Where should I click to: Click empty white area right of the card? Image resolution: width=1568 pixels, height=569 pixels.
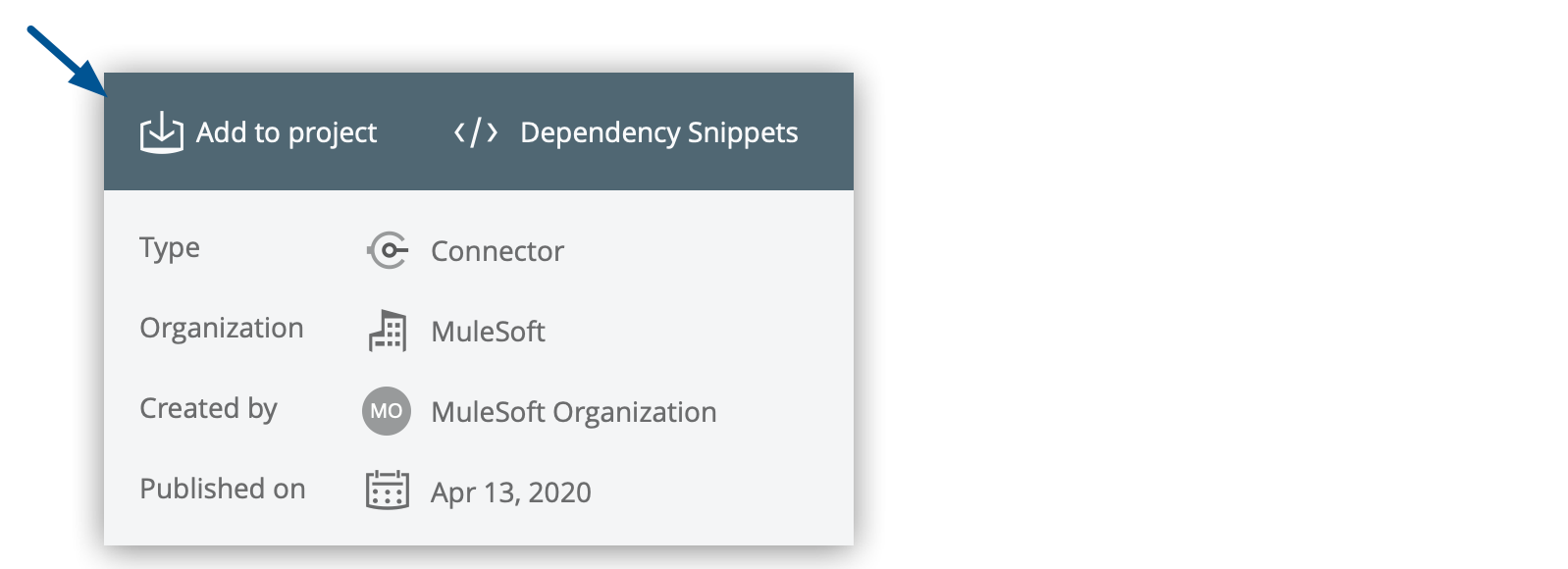[1207, 294]
